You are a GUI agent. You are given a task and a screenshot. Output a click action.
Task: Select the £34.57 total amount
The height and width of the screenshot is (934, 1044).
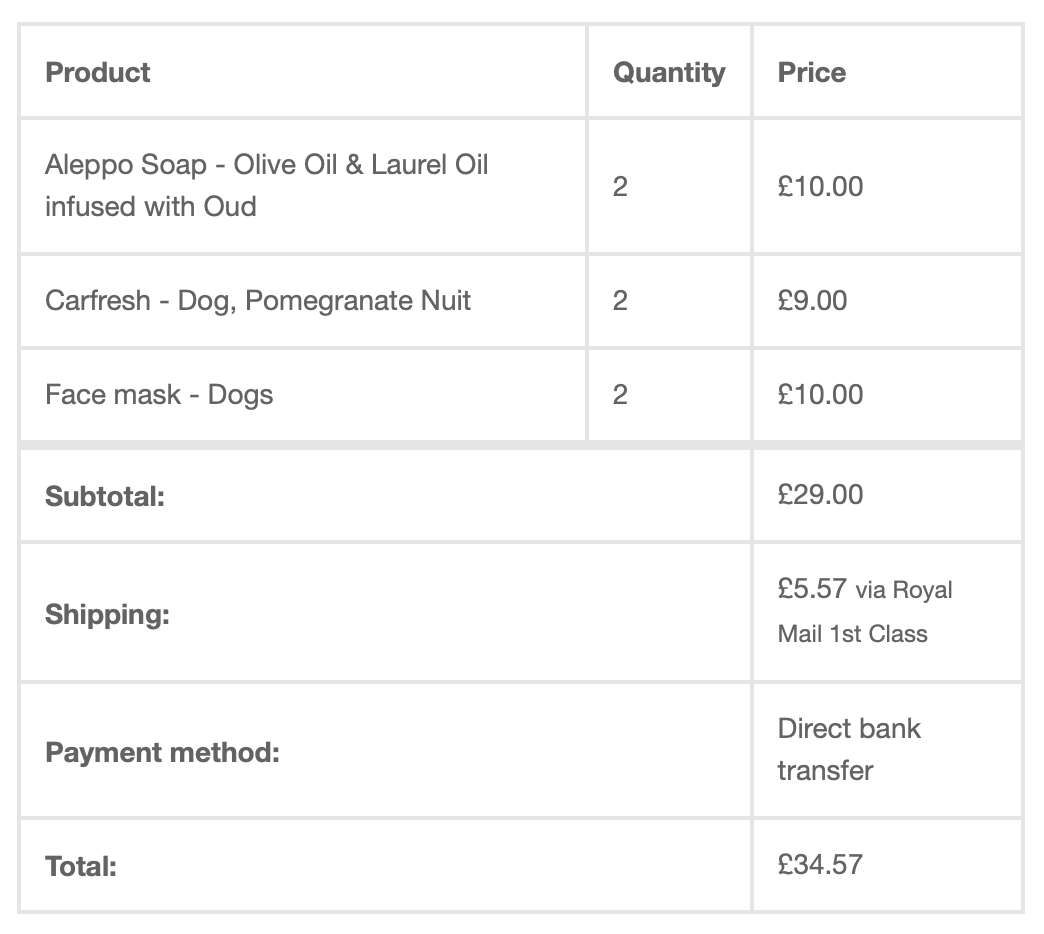point(820,864)
